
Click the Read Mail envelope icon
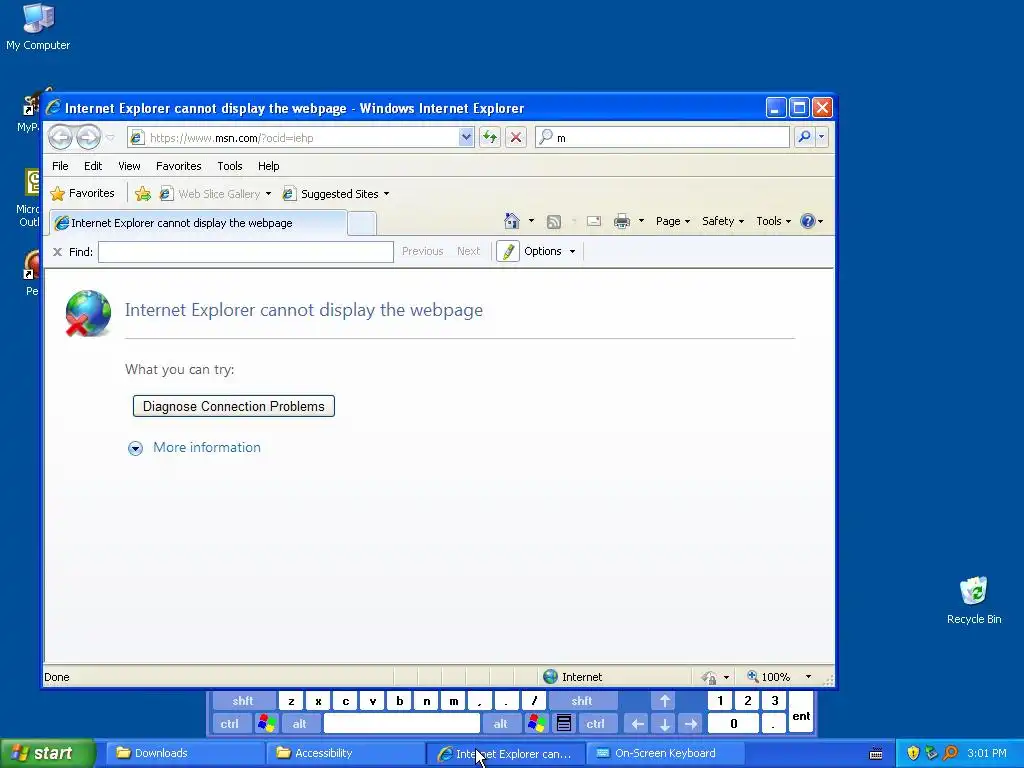[x=594, y=221]
